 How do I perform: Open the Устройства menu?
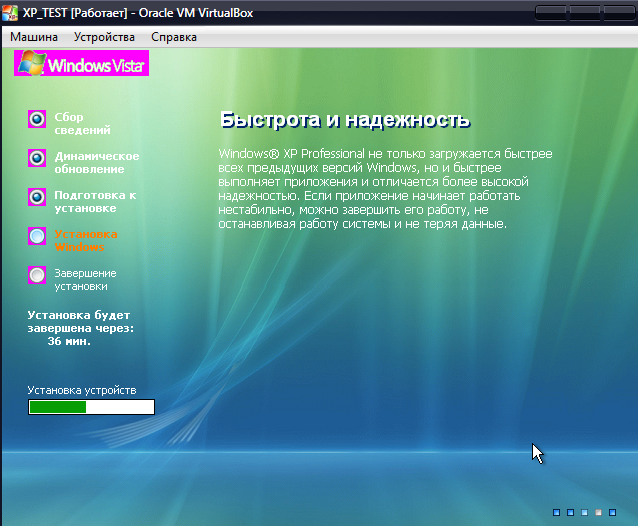click(x=104, y=37)
